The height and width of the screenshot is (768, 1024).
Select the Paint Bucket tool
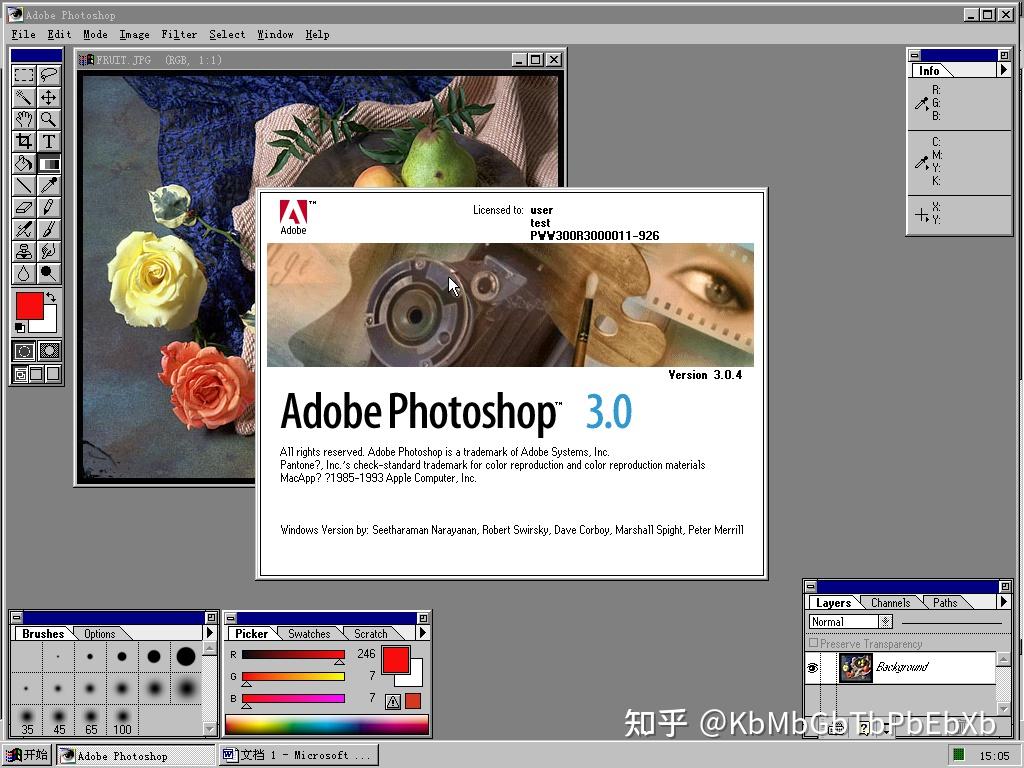pyautogui.click(x=25, y=163)
